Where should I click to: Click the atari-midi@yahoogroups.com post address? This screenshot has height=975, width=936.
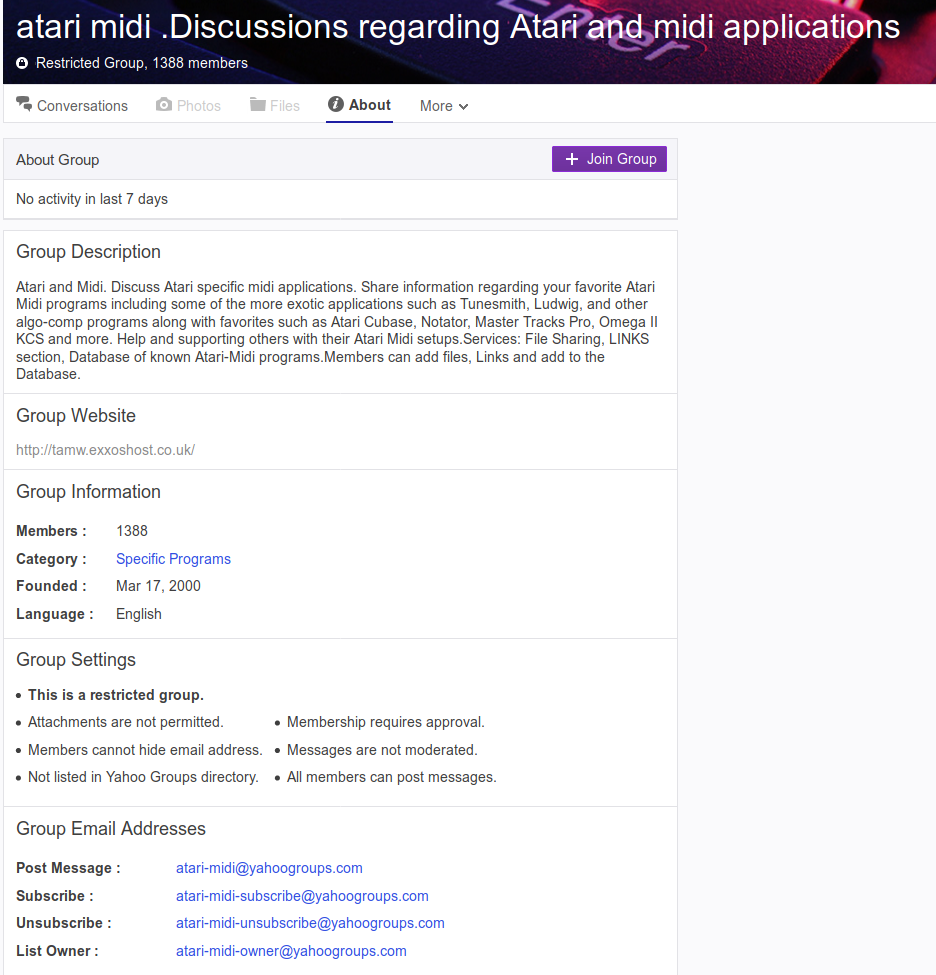click(x=269, y=867)
